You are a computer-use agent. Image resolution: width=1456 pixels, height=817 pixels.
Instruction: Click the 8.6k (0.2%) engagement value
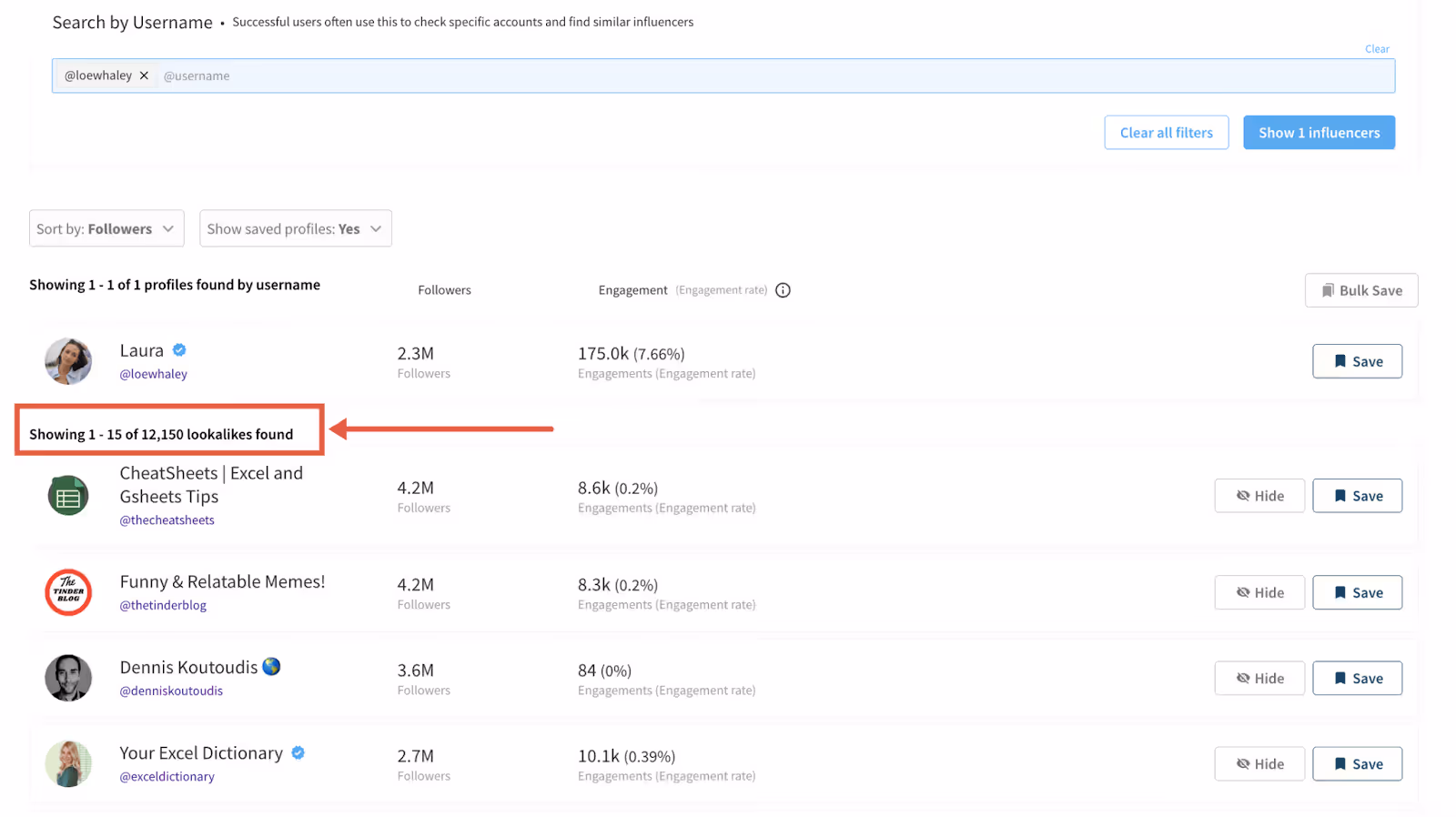point(618,488)
